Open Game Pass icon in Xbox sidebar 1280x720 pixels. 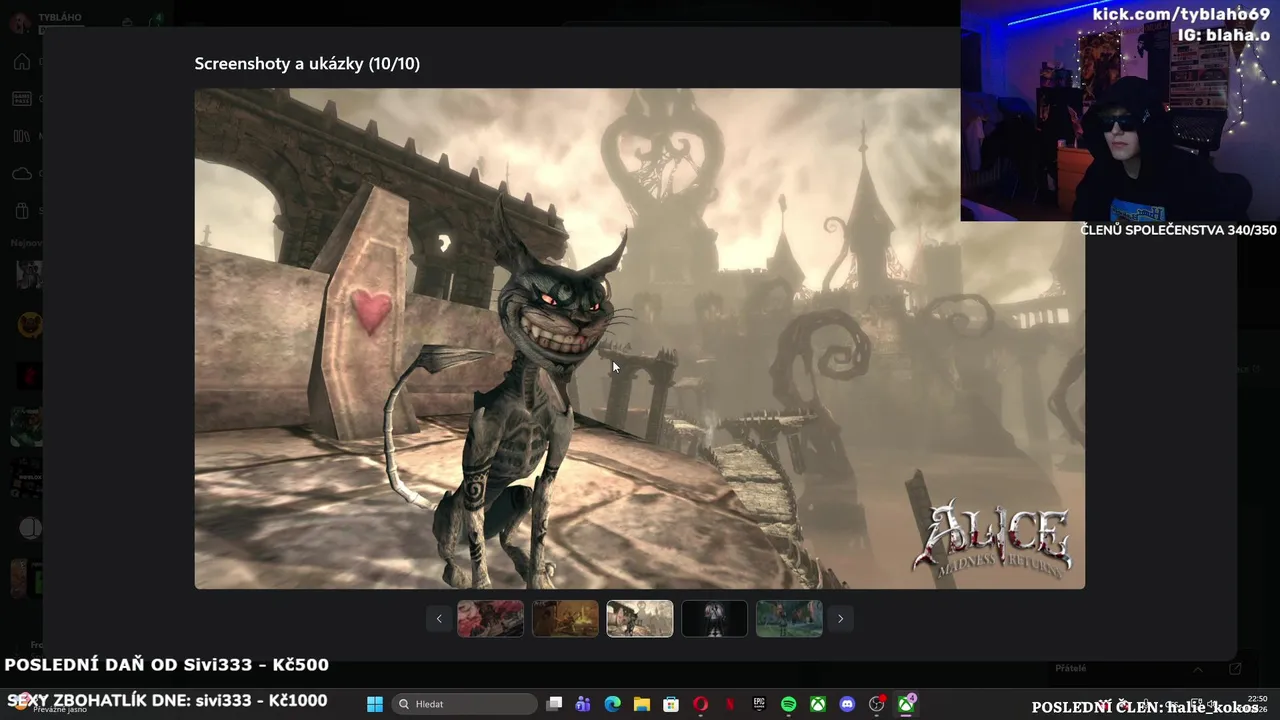[x=22, y=99]
